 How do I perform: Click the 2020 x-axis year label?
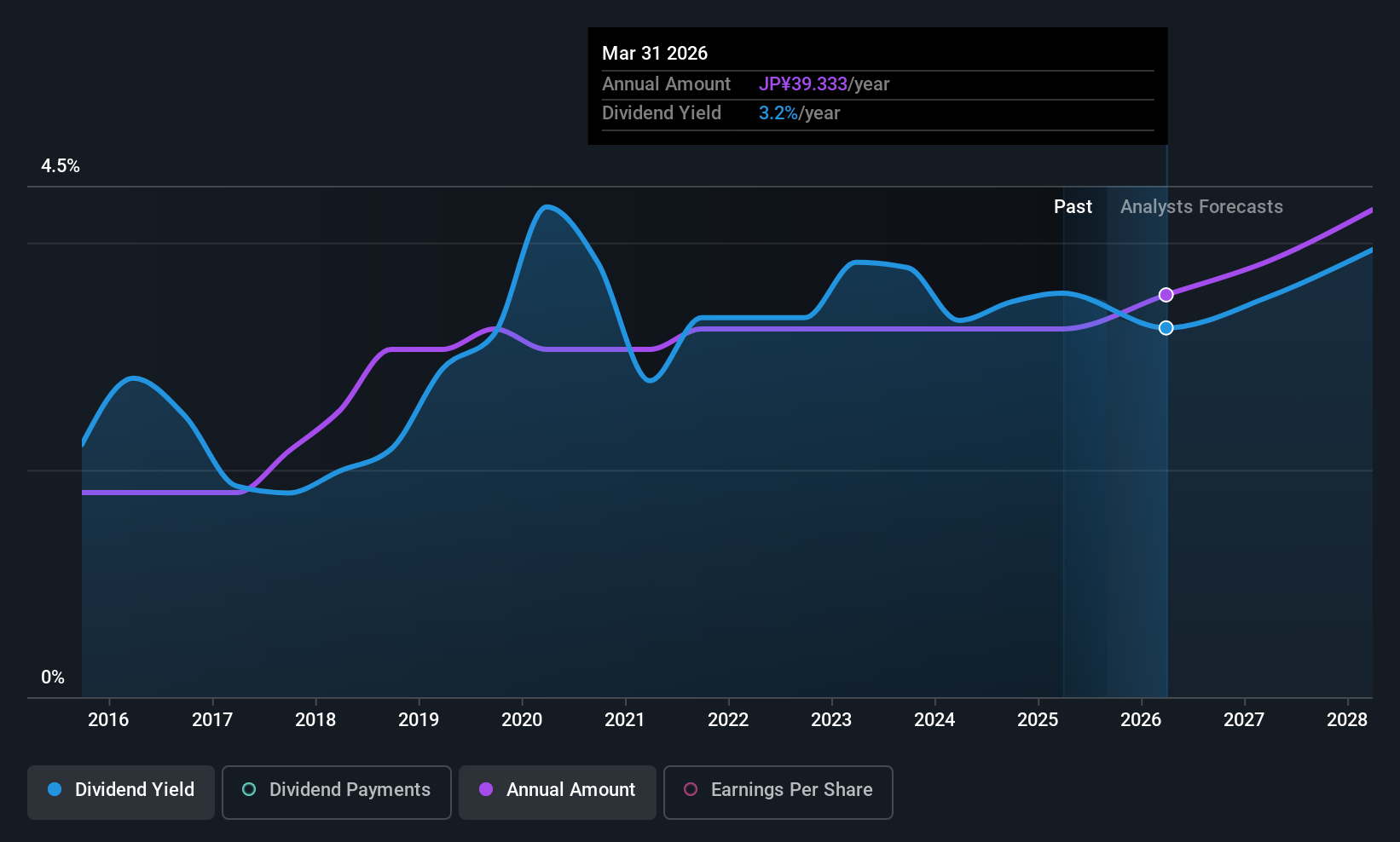(x=522, y=720)
